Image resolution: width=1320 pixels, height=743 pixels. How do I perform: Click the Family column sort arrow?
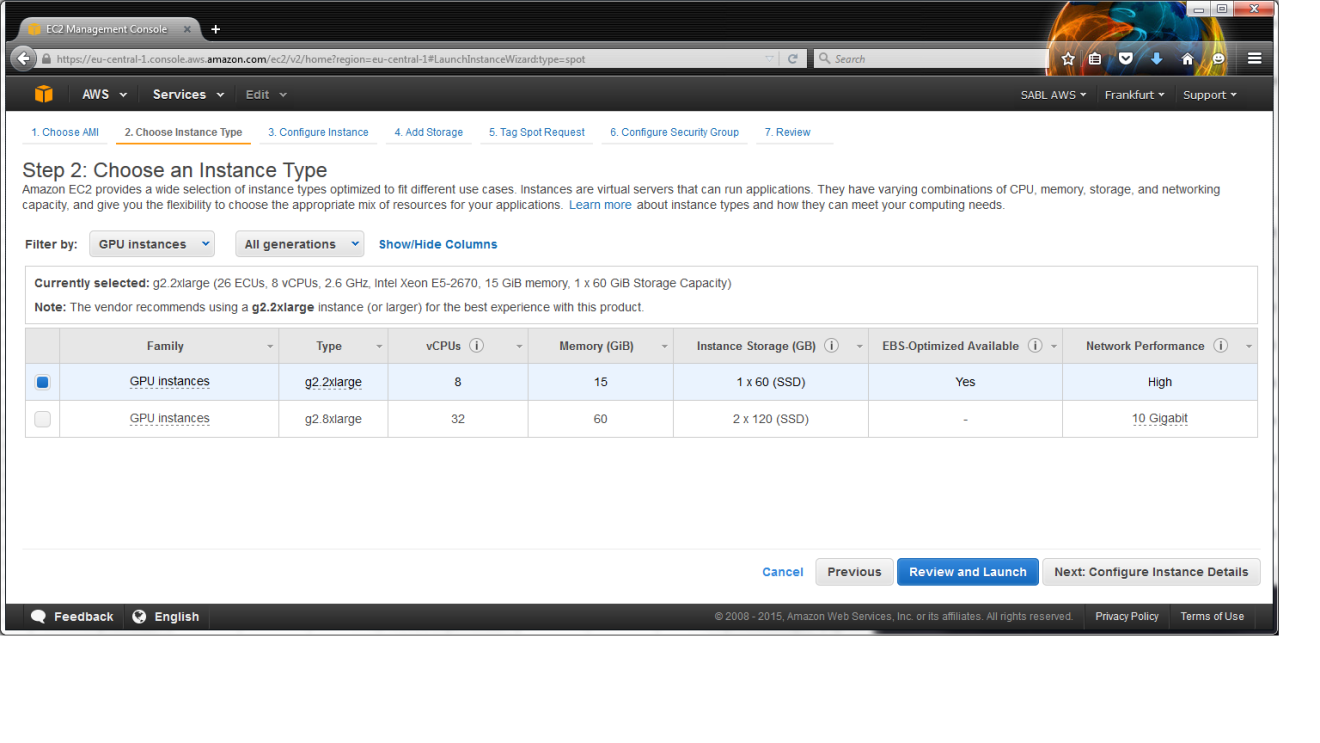(x=270, y=347)
